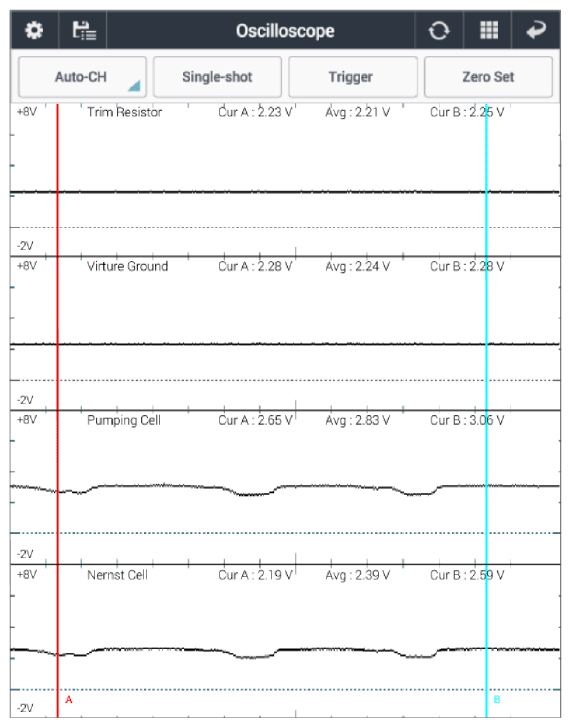Screen dimensions: 571x727
Task: Open the settings gear icon
Action: tap(34, 31)
